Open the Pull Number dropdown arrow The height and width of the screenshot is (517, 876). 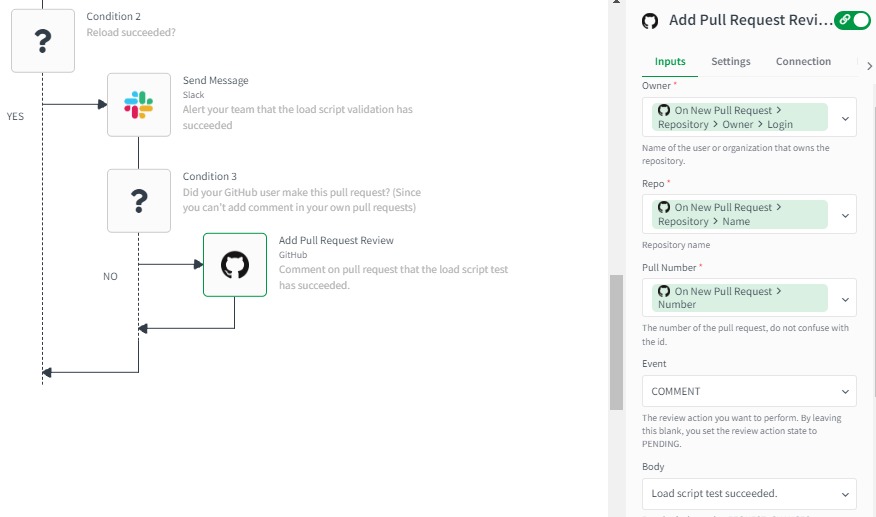tap(845, 298)
